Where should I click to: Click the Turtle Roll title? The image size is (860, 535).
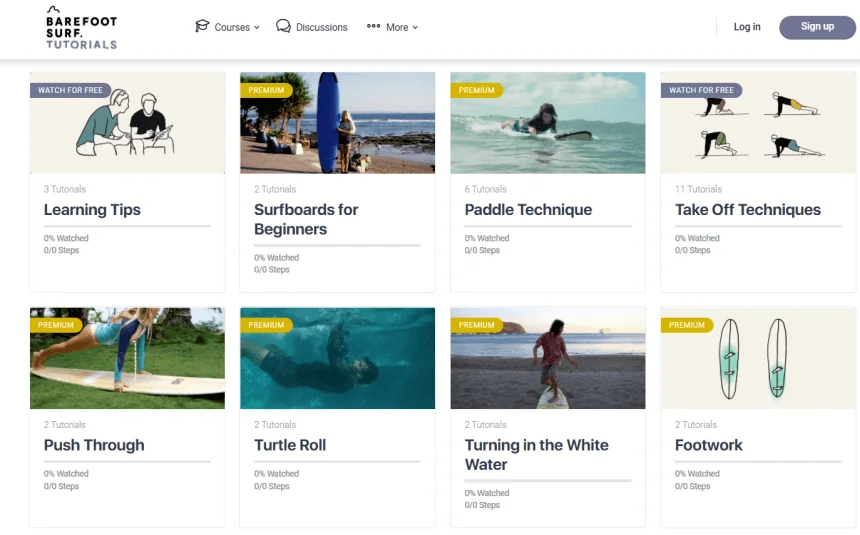click(290, 445)
